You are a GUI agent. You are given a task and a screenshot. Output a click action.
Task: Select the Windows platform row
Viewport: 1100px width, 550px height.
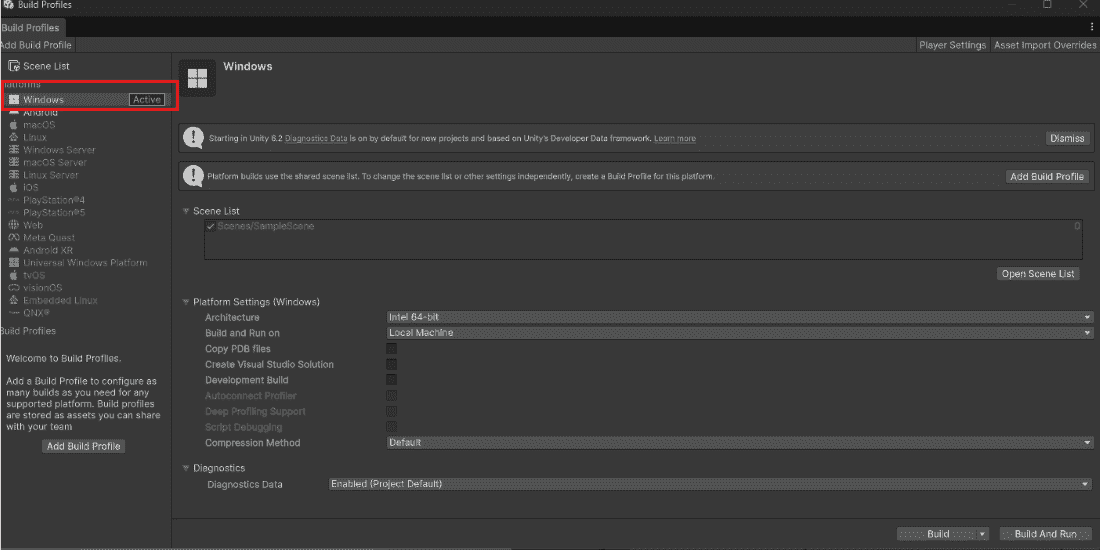click(86, 100)
